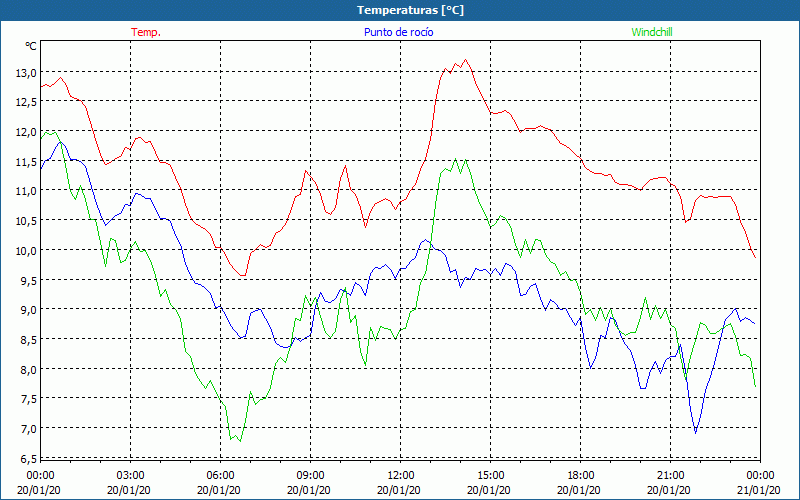Click the '20/01/20' date under 21:00
The height and width of the screenshot is (500, 800).
point(669,490)
